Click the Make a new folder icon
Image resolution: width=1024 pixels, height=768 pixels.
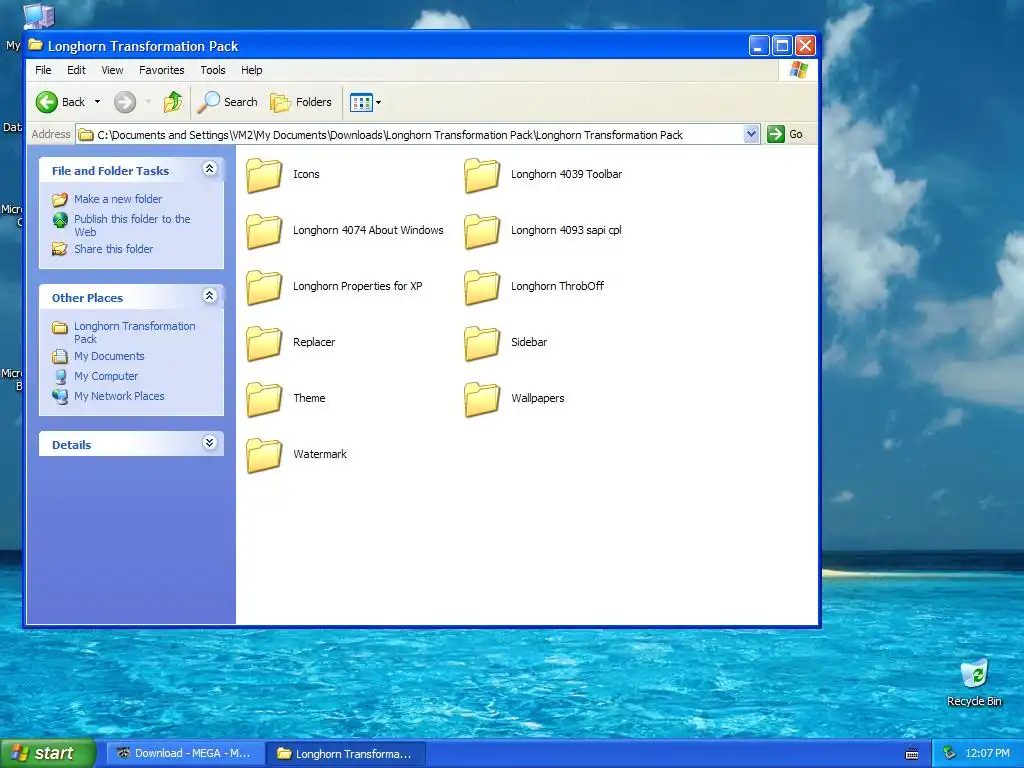pyautogui.click(x=59, y=199)
